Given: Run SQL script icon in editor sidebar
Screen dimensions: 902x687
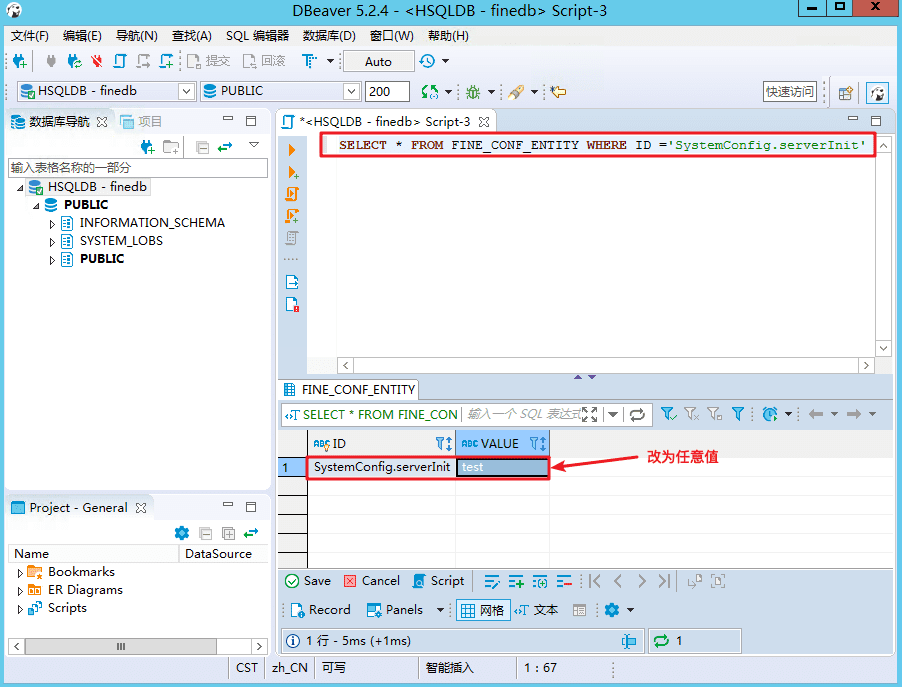Looking at the screenshot, I should click(292, 194).
